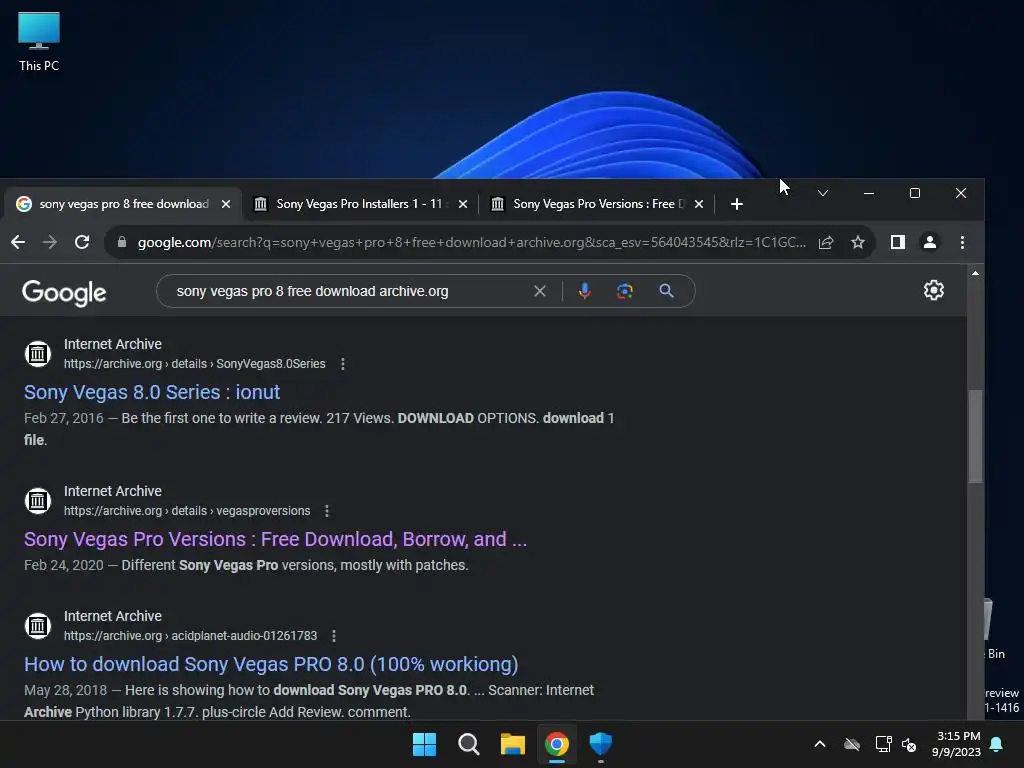Screen dimensions: 1024x768
Task: Open the This PC desktop icon
Action: pyautogui.click(x=39, y=42)
